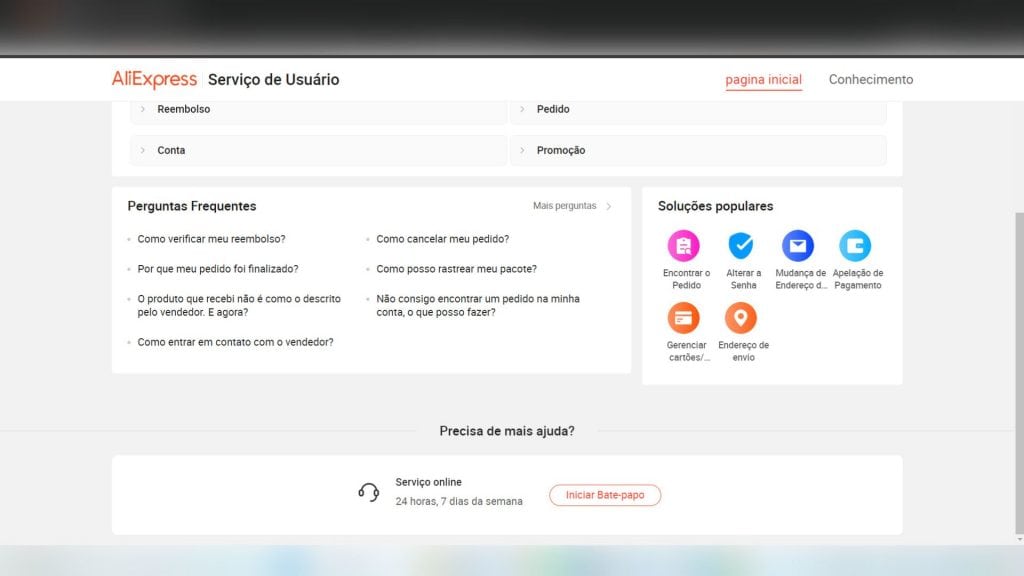Screen dimensions: 1024x576
Task: Open 'Como verificar meu reembolso?' question
Action: click(x=211, y=239)
